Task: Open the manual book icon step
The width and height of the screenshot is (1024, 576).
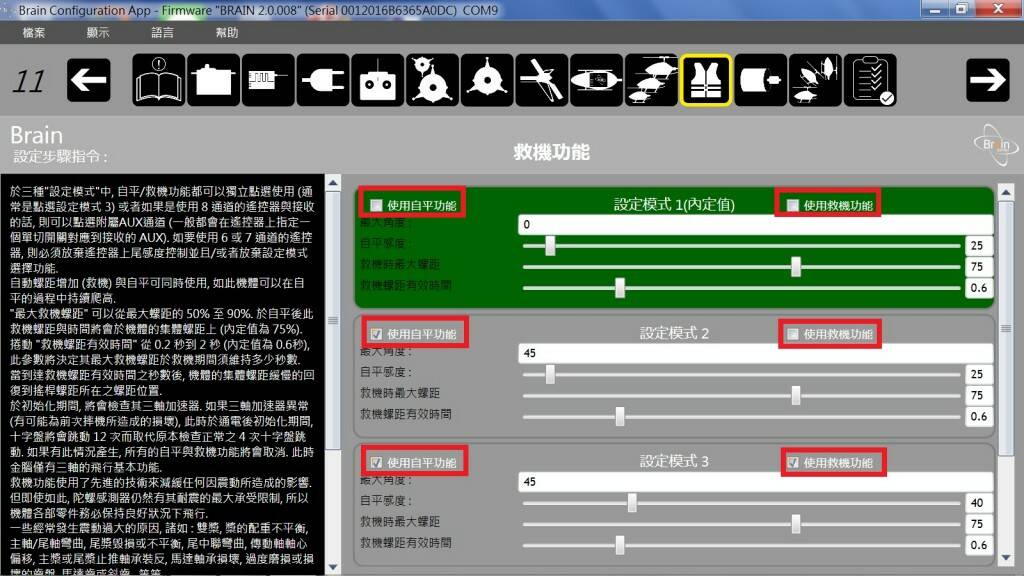Action: coord(159,80)
